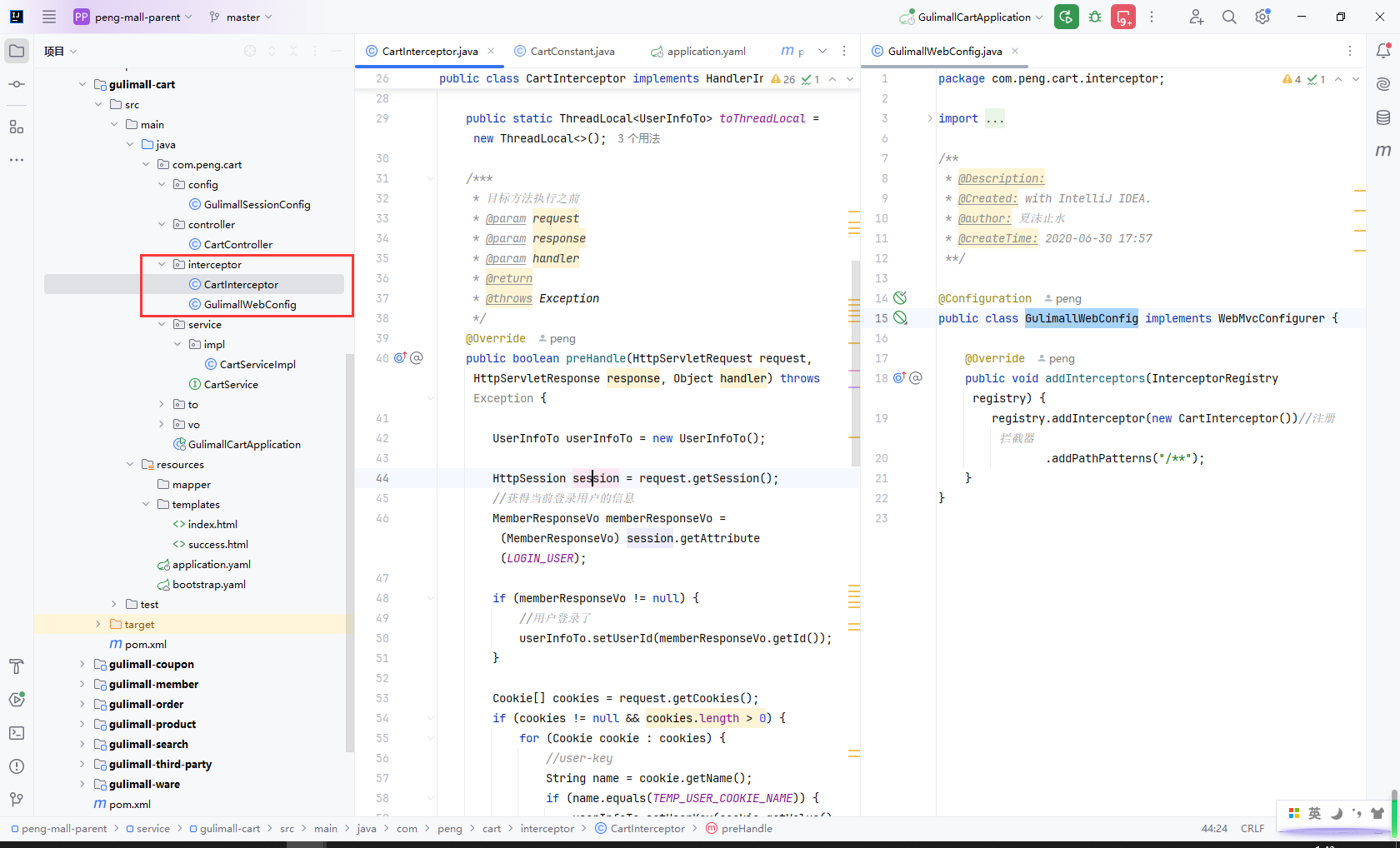Open Database tool window
Screen dimensions: 1400x848
click(x=1383, y=117)
